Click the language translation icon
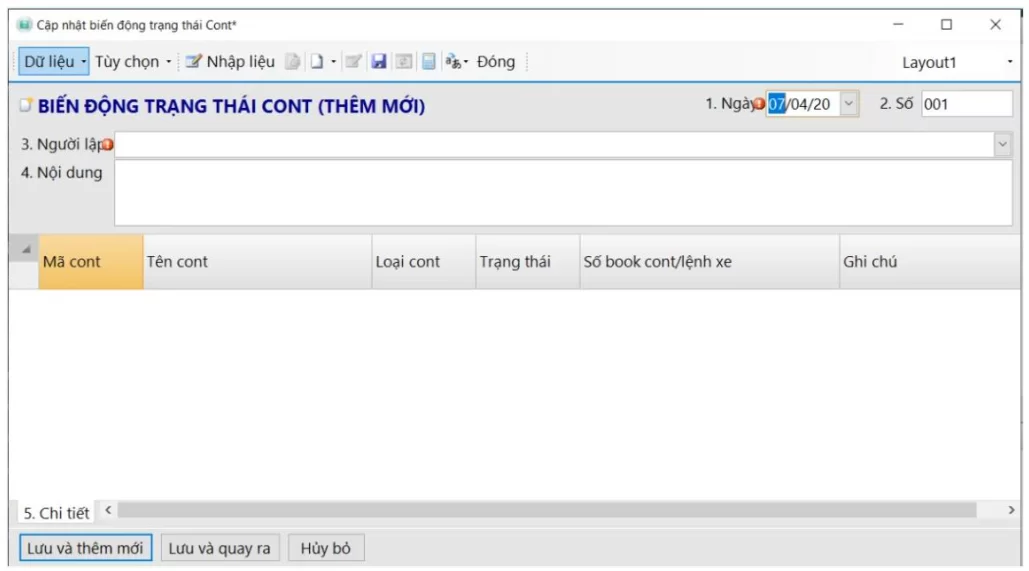 coord(453,62)
